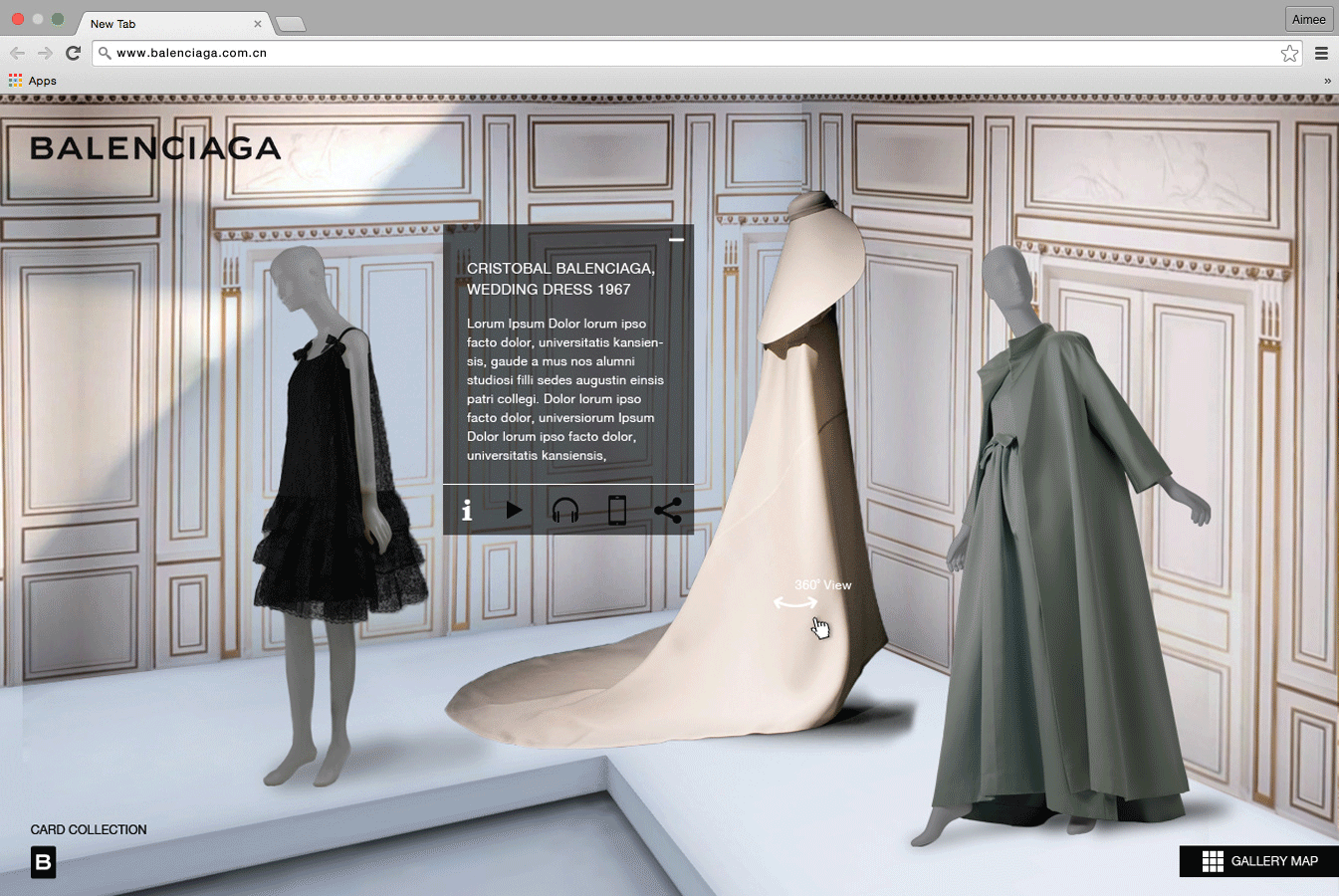The height and width of the screenshot is (896, 1339).
Task: Open the Apps shortcut in bookmarks bar
Action: tap(33, 81)
